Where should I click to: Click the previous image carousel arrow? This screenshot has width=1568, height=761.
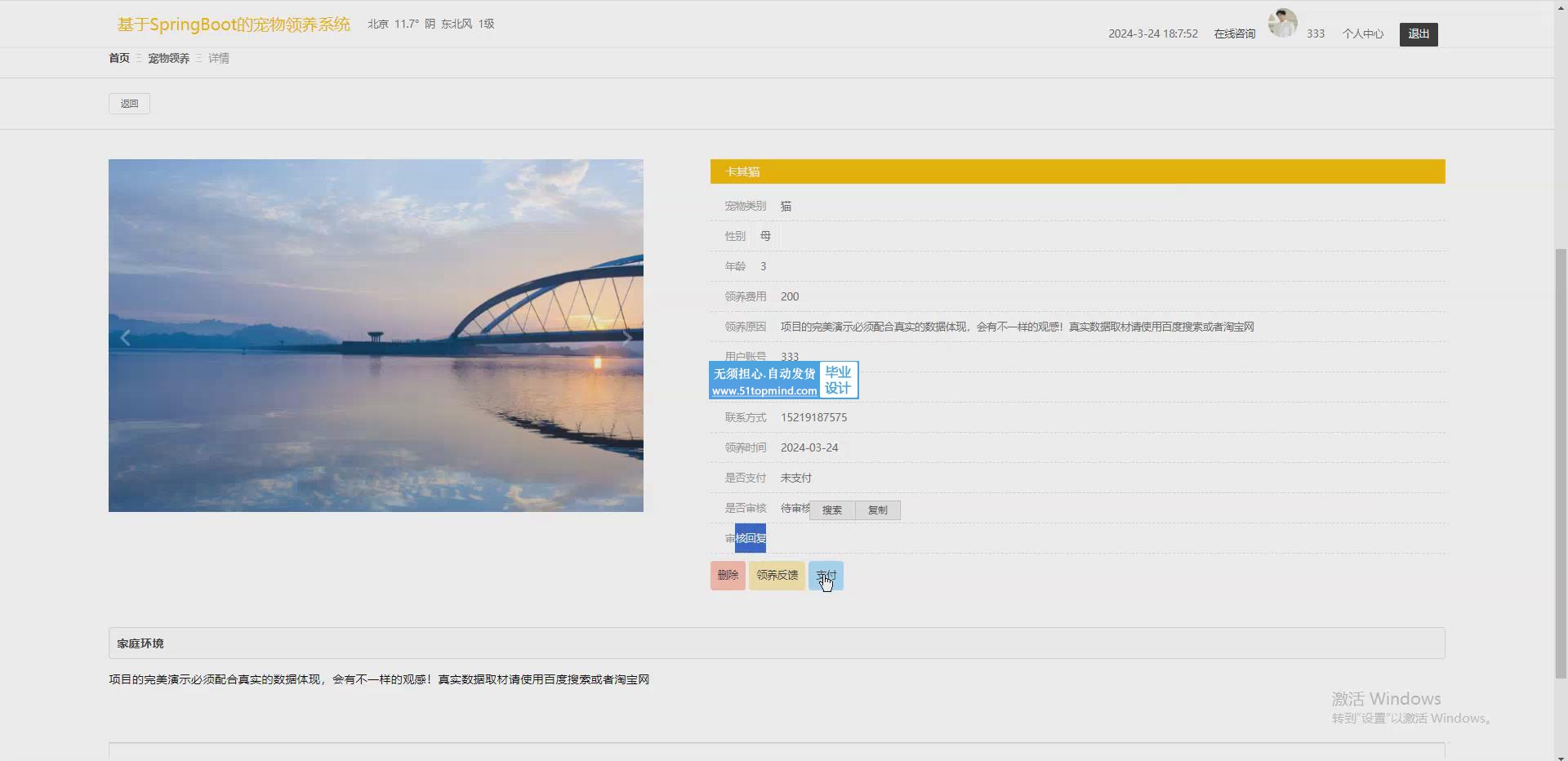tap(126, 338)
